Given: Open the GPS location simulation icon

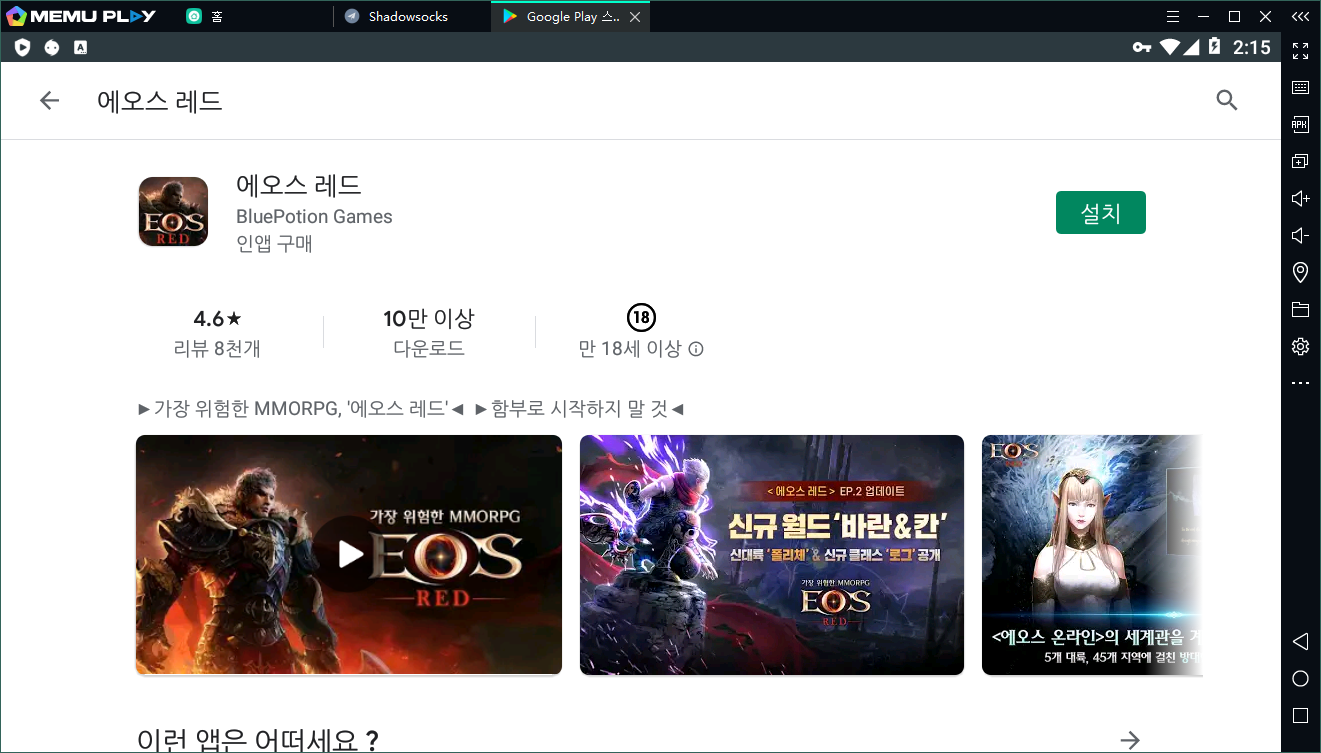Looking at the screenshot, I should click(x=1300, y=272).
